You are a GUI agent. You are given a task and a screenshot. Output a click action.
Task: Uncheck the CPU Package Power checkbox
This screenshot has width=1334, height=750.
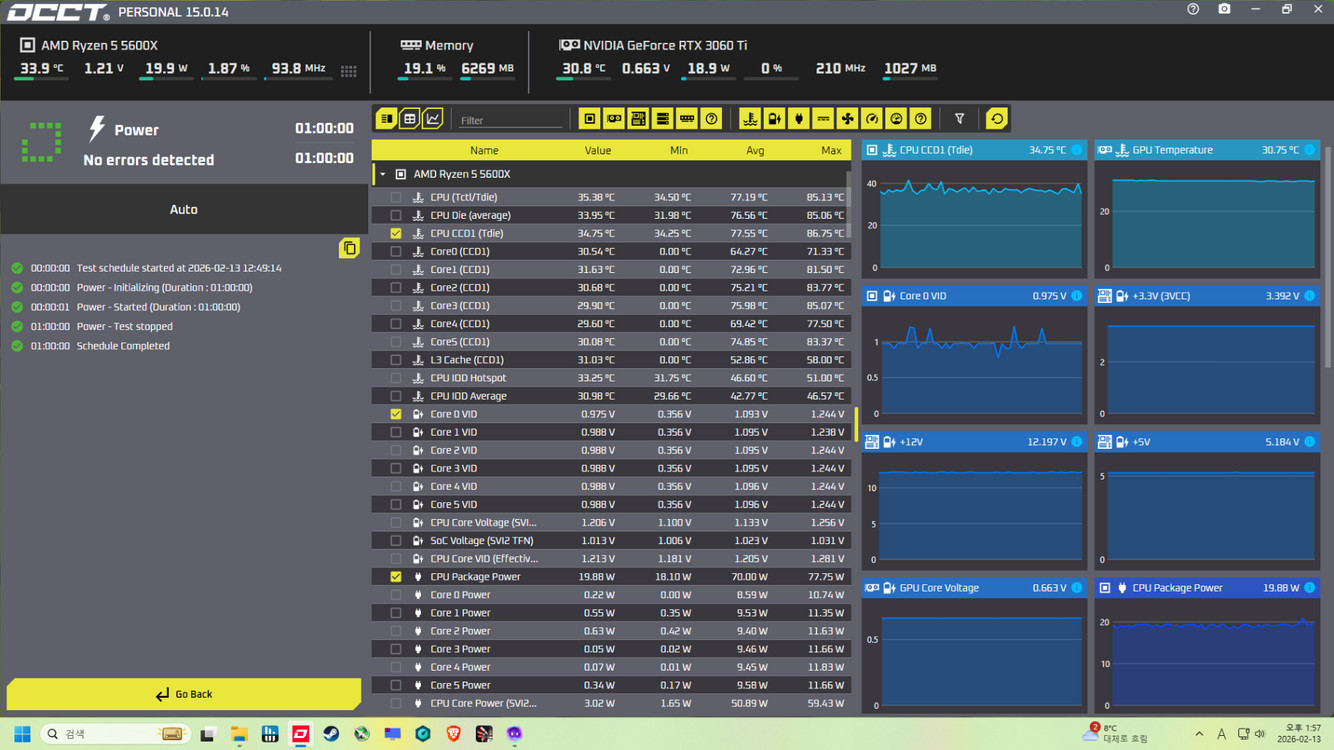click(396, 577)
